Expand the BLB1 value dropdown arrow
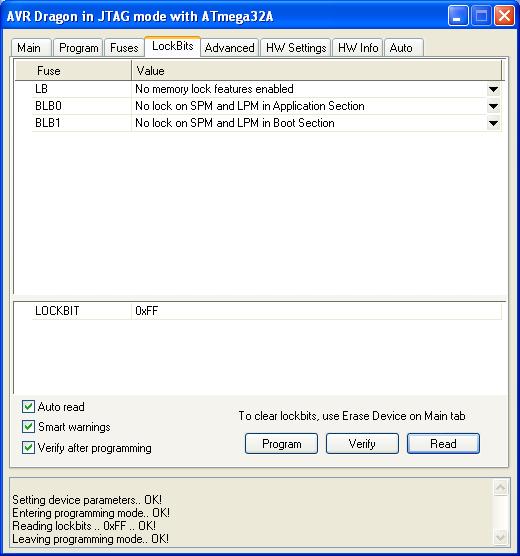The image size is (520, 556). tap(493, 123)
